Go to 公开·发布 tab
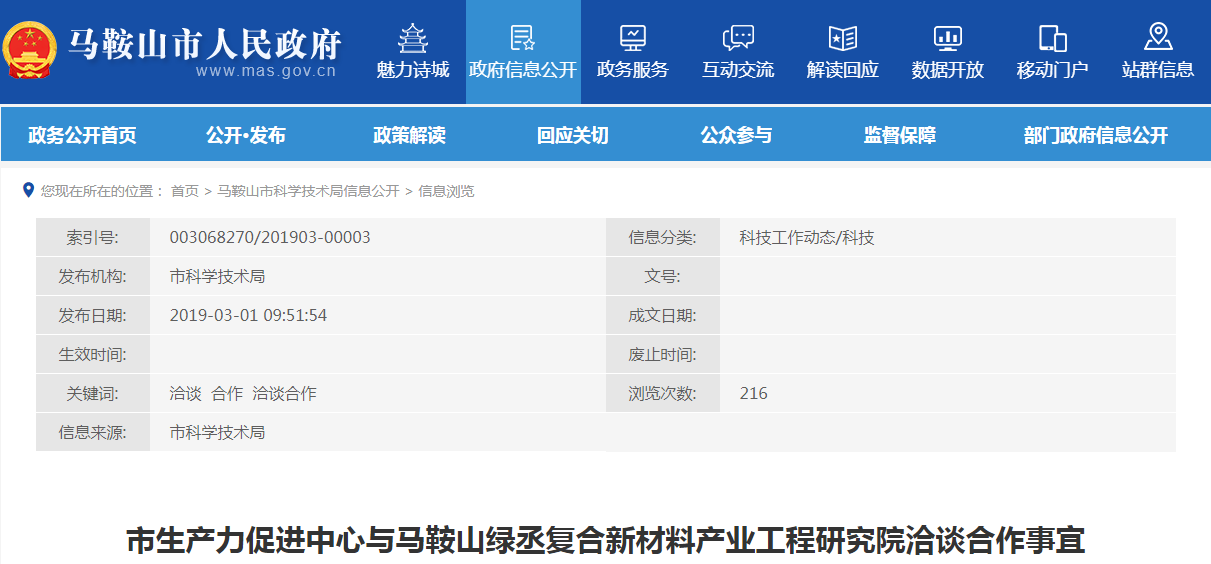 (x=246, y=136)
